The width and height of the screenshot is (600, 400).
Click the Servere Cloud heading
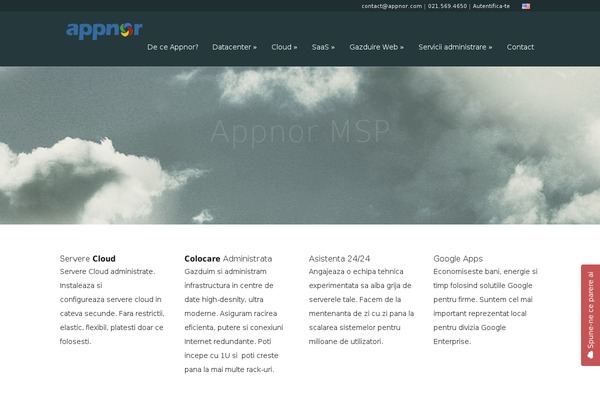coord(88,259)
